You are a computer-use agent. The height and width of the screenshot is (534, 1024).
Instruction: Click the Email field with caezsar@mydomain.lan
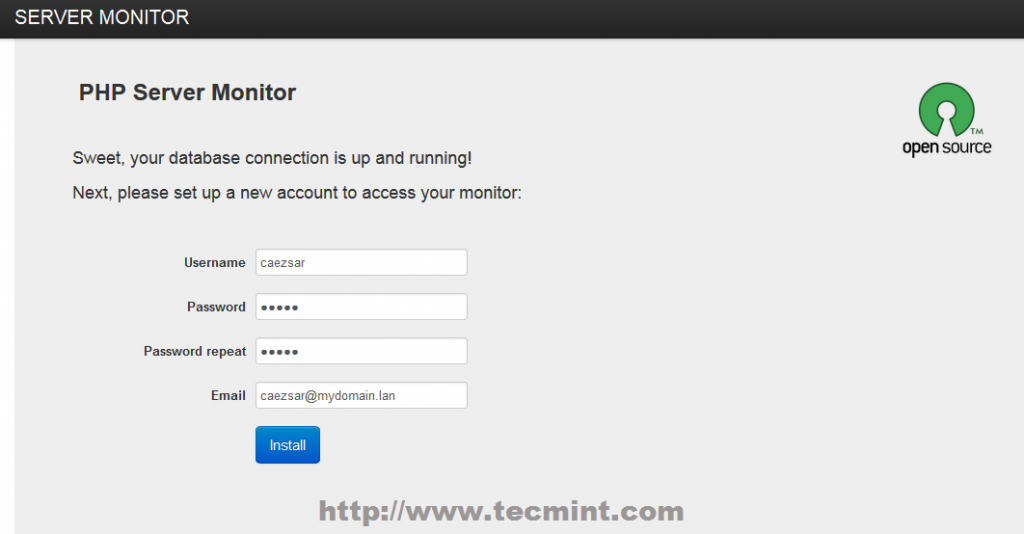click(361, 396)
